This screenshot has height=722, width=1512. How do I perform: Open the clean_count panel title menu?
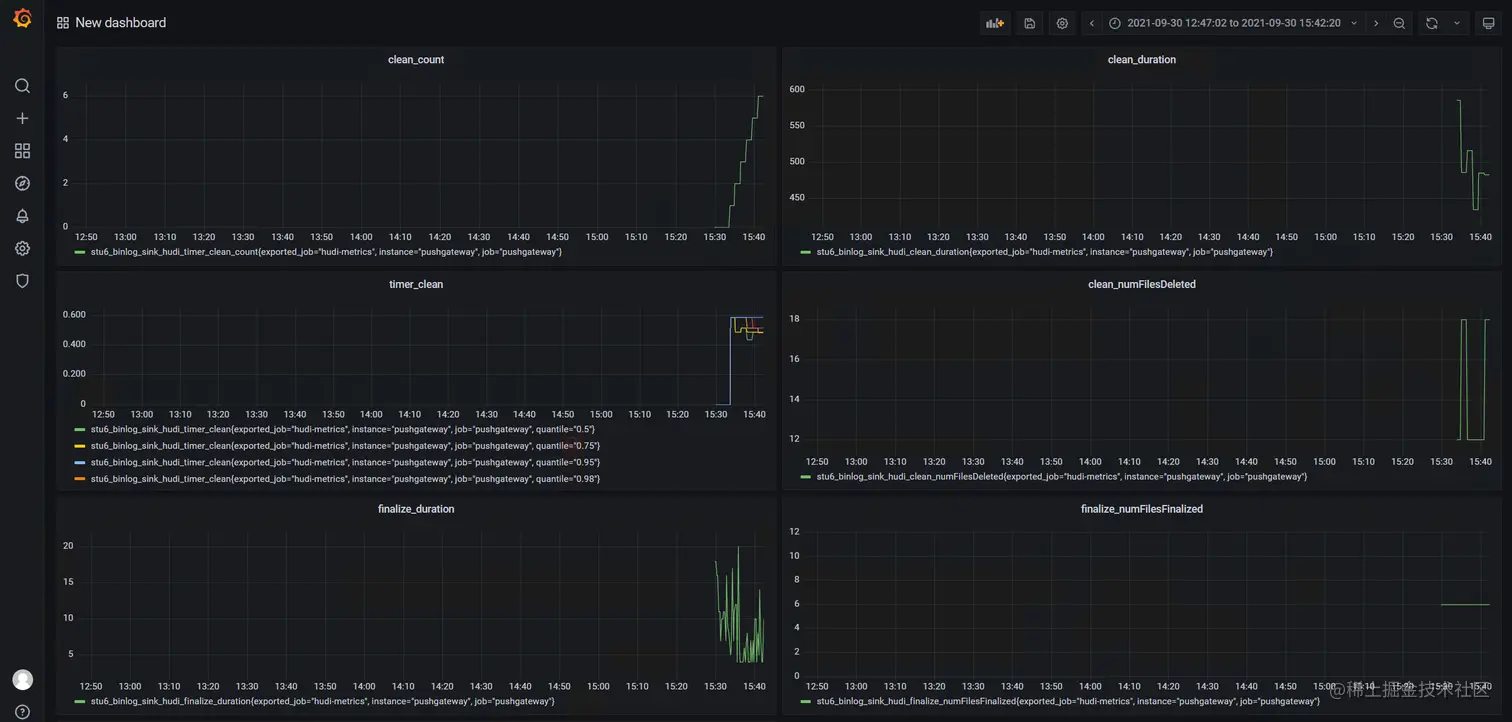tap(416, 60)
